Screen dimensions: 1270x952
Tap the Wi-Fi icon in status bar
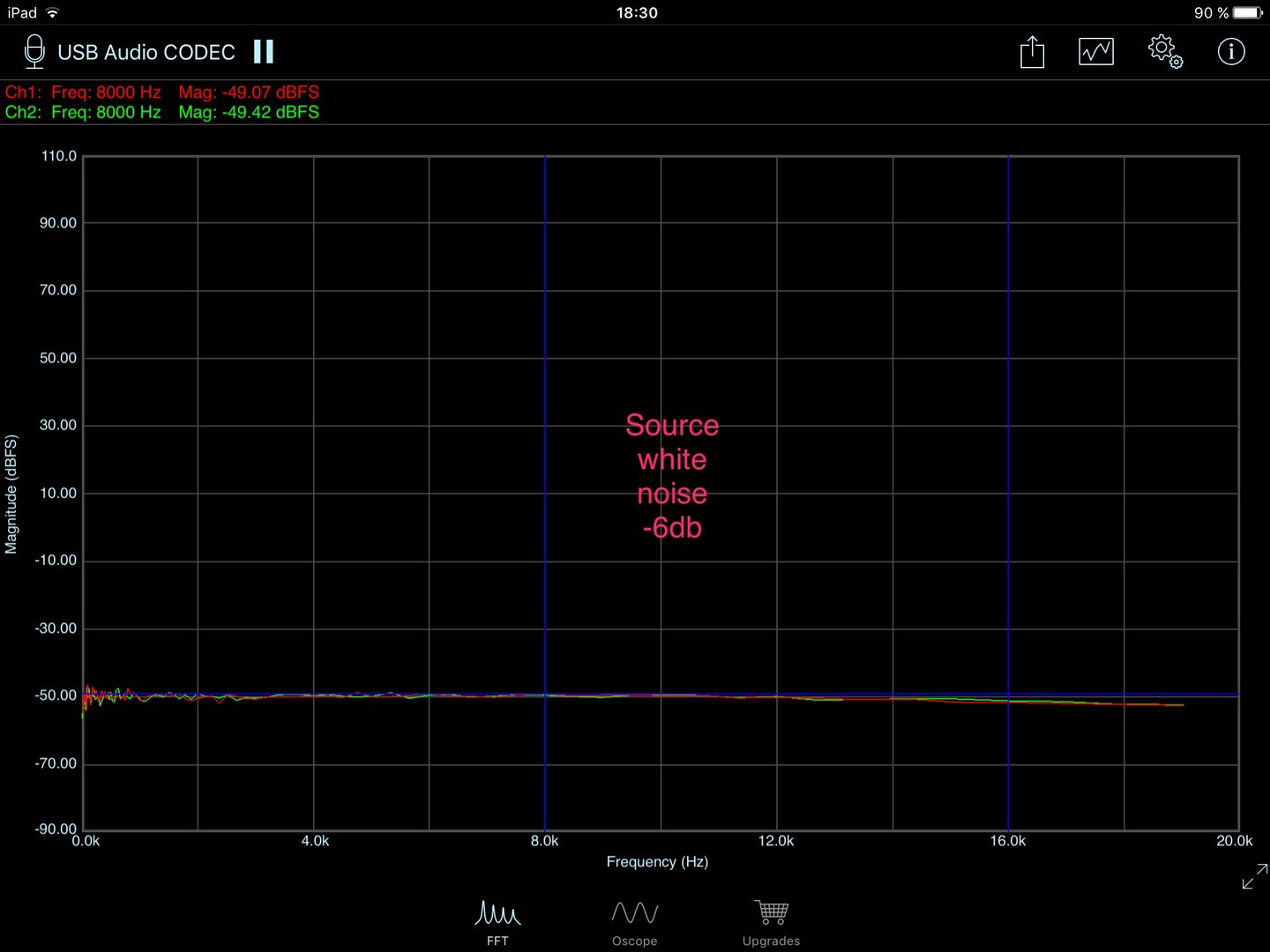click(x=53, y=12)
